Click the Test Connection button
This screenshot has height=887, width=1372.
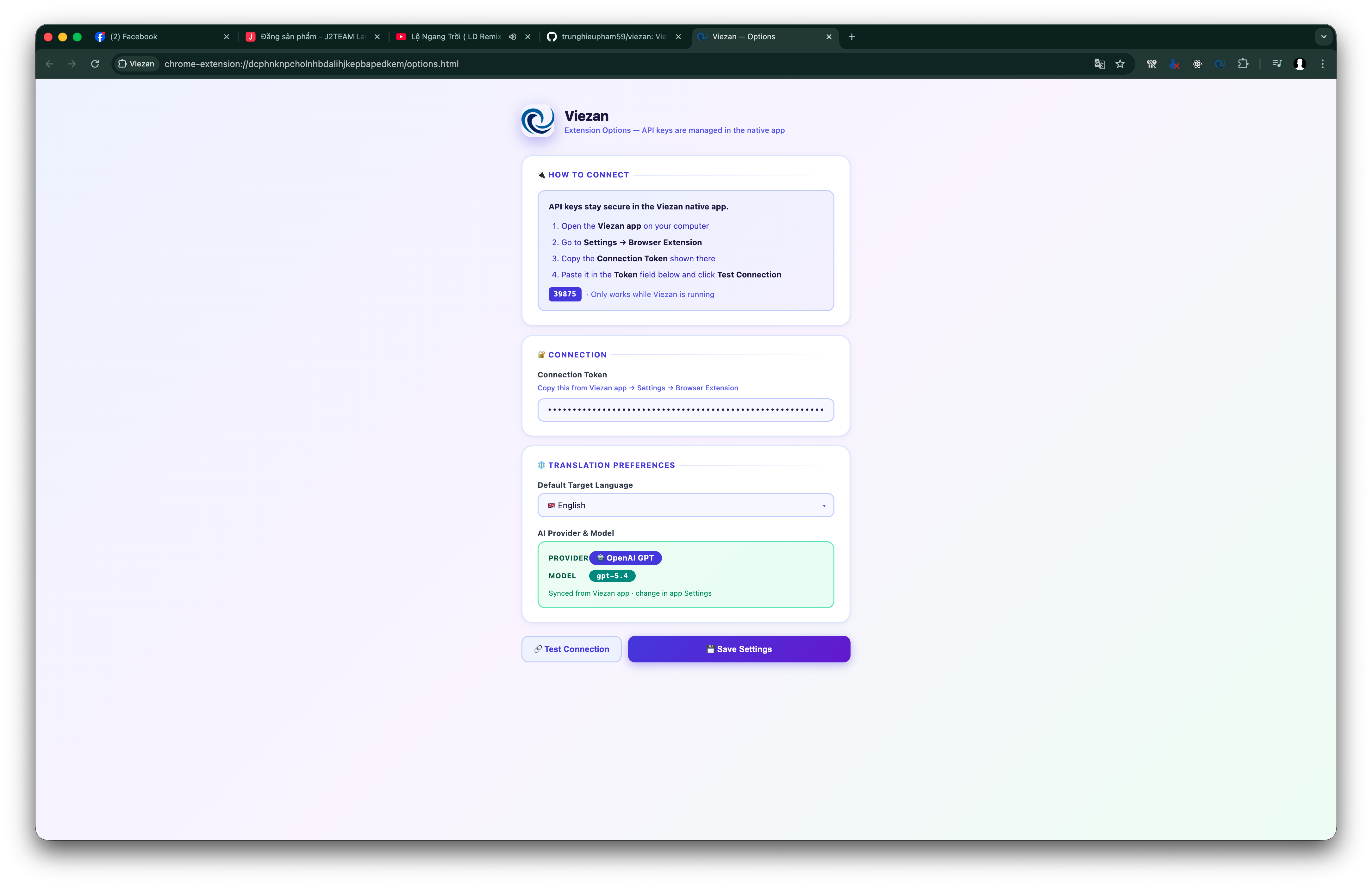(x=571, y=649)
